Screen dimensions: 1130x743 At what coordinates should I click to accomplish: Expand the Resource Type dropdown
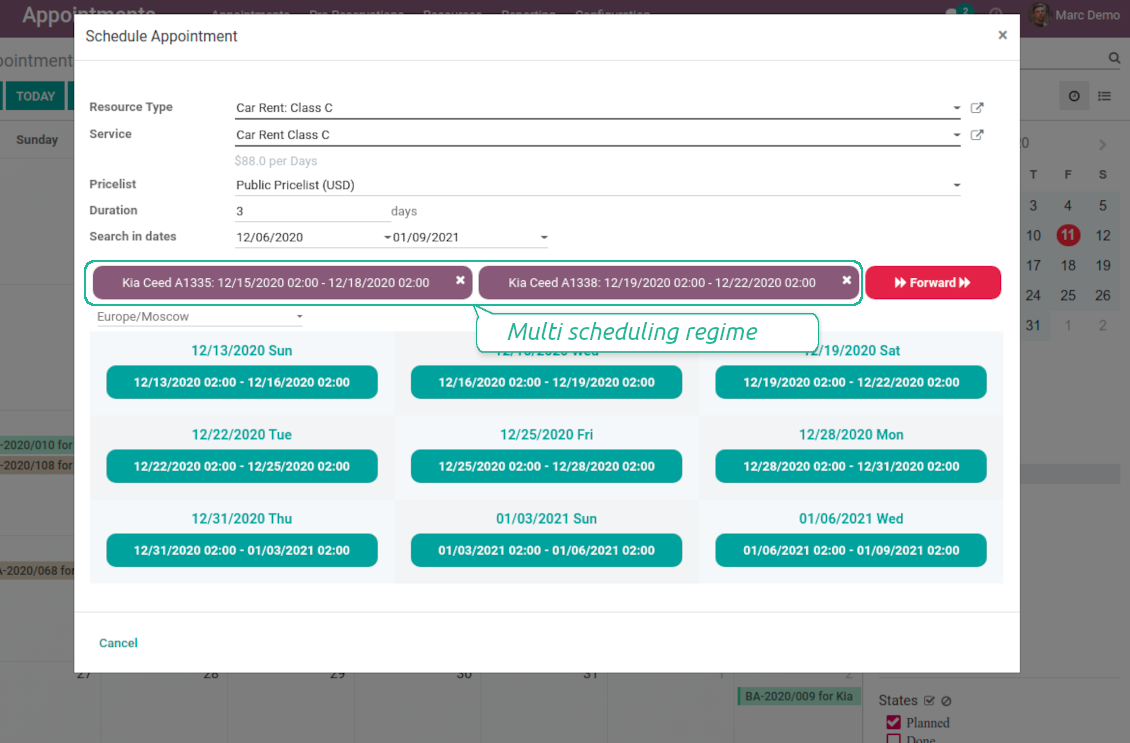tap(957, 108)
